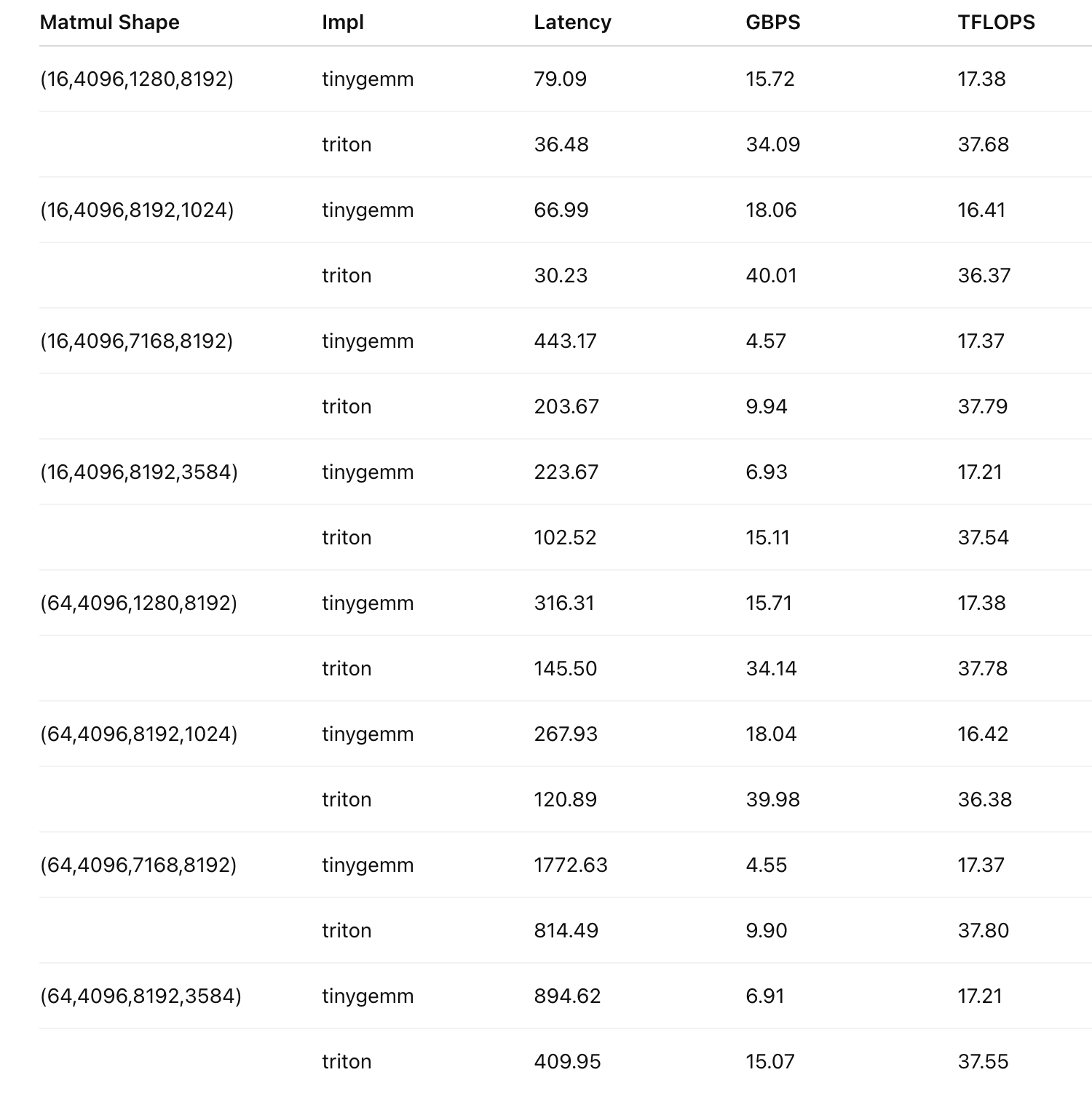
Task: Click the Impl column header
Action: 342,23
